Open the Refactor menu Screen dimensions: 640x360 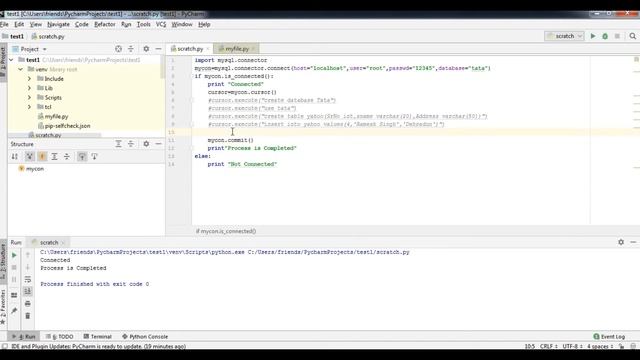(105, 24)
